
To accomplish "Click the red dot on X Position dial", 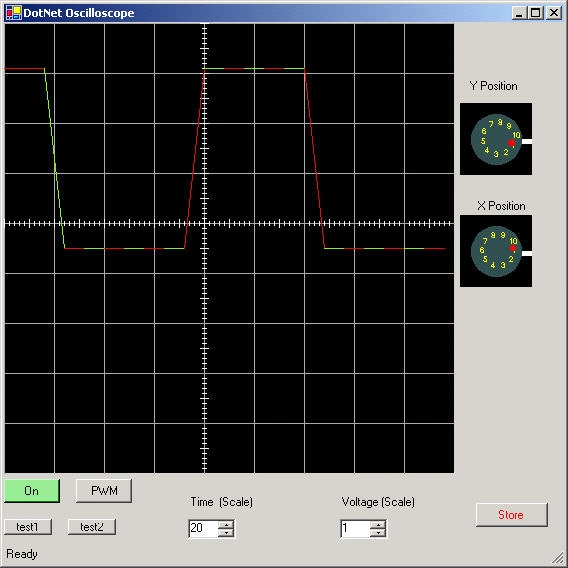I will pos(513,248).
